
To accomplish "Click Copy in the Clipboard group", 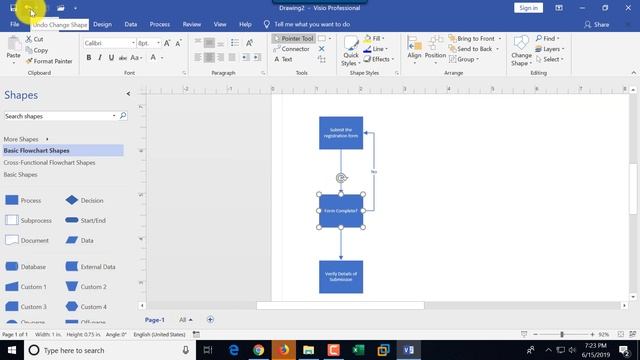I will (37, 50).
